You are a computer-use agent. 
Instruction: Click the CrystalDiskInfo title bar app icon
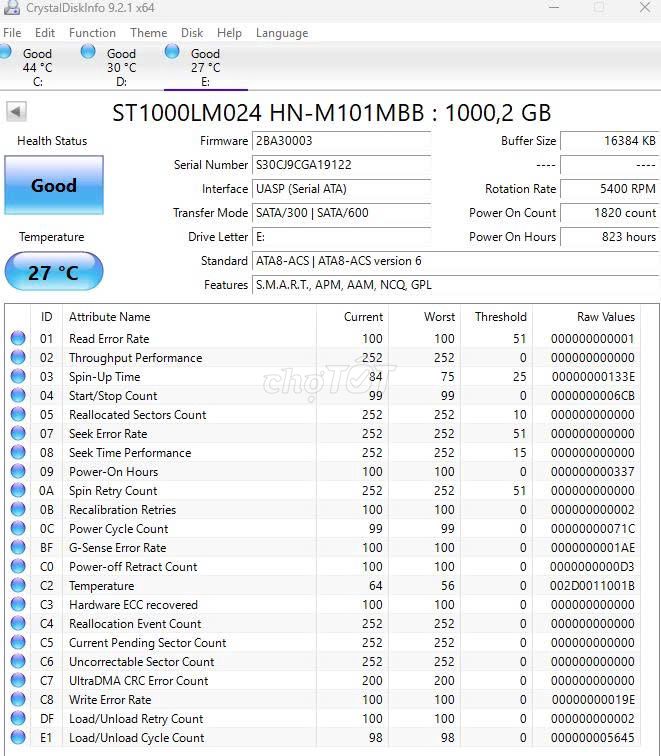pyautogui.click(x=12, y=7)
